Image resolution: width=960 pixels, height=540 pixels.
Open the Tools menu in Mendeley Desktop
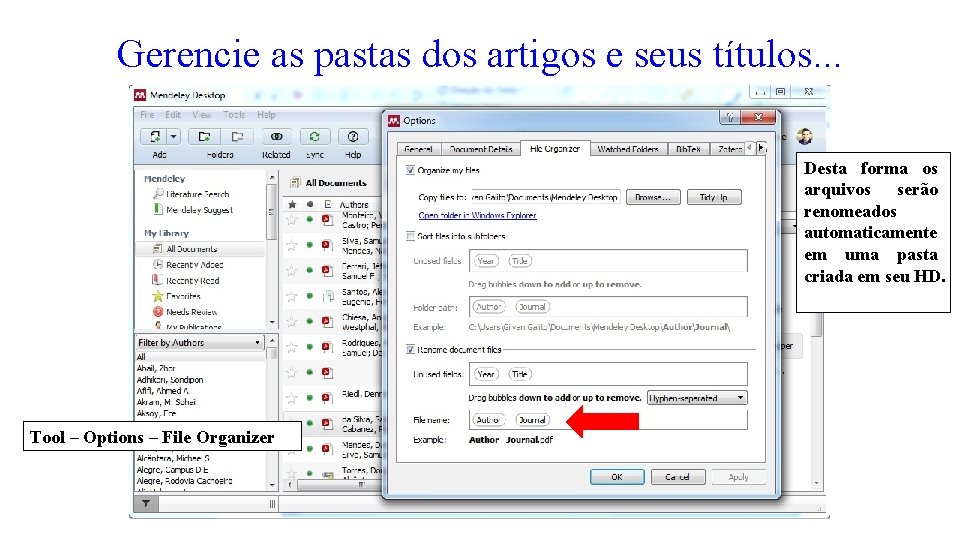234,114
